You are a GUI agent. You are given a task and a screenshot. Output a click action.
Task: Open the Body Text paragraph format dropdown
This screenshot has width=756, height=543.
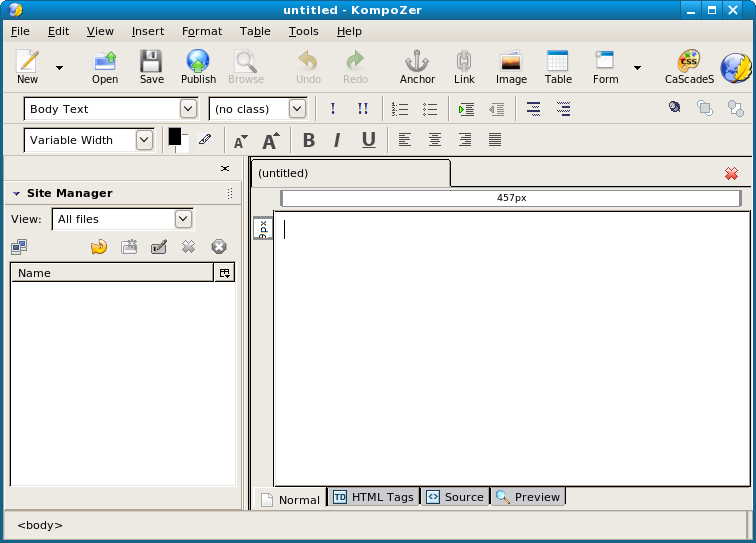(188, 109)
